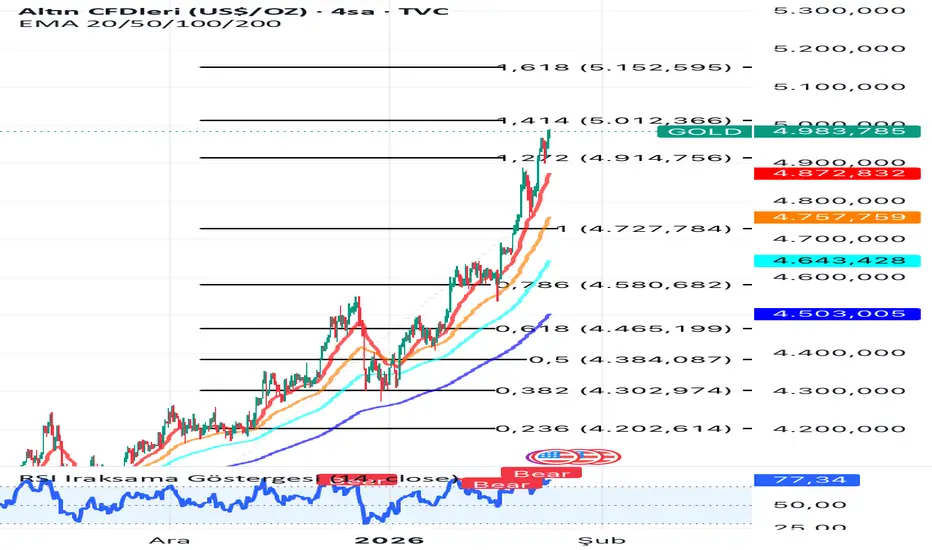Click the 2026 year label on time axis
Screen dimensions: 932x550
(389, 540)
